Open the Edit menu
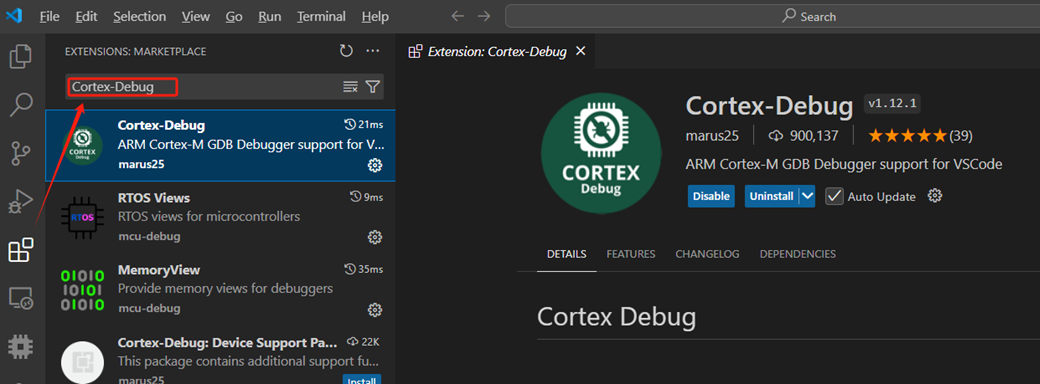 tap(86, 17)
